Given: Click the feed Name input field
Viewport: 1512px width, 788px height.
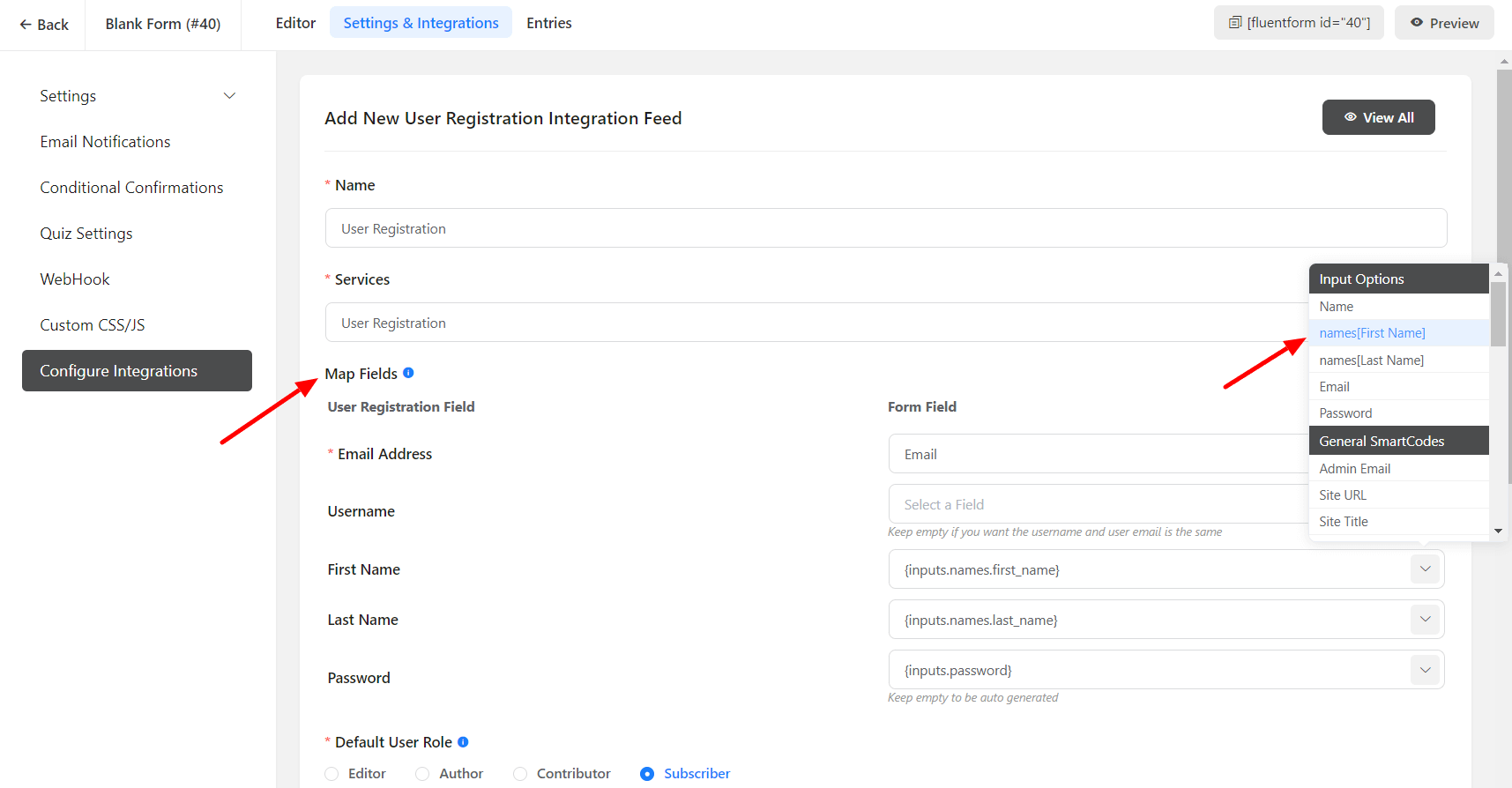Looking at the screenshot, I should (885, 228).
